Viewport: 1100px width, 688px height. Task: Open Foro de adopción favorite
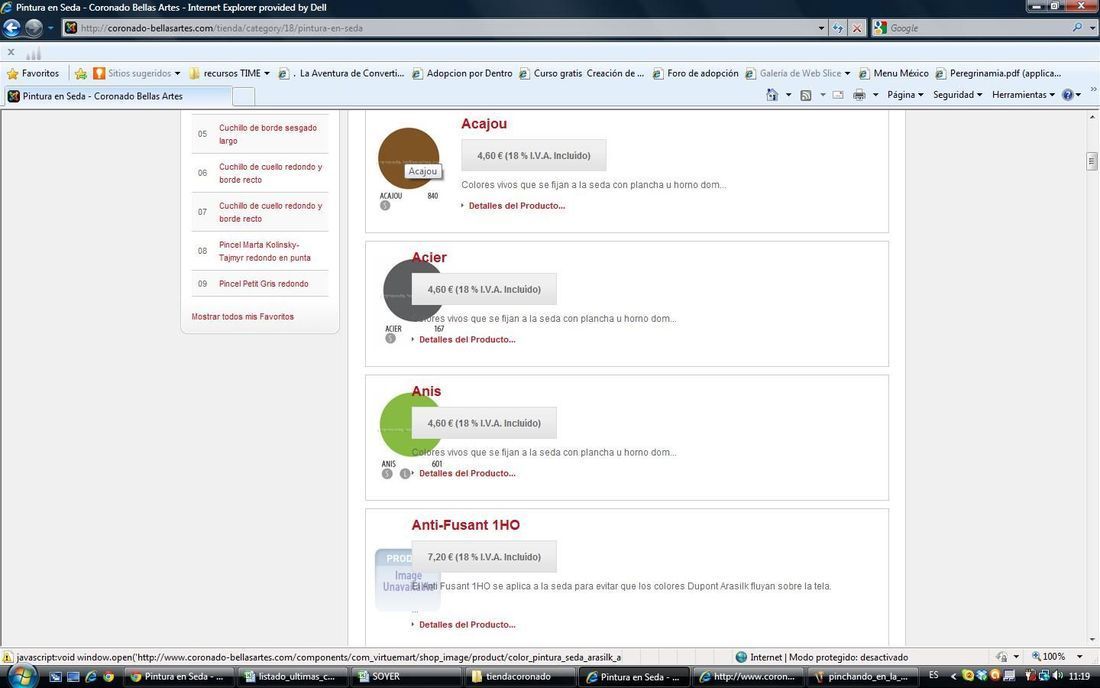pyautogui.click(x=695, y=73)
